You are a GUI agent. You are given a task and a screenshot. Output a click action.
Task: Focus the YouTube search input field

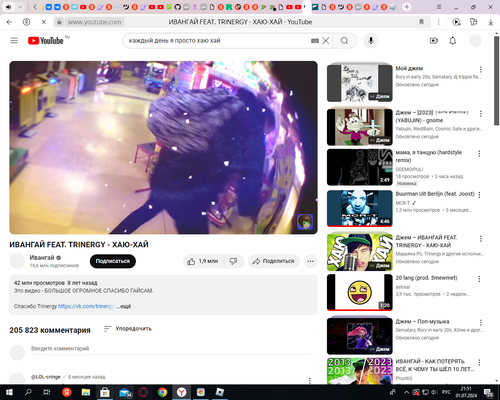217,41
